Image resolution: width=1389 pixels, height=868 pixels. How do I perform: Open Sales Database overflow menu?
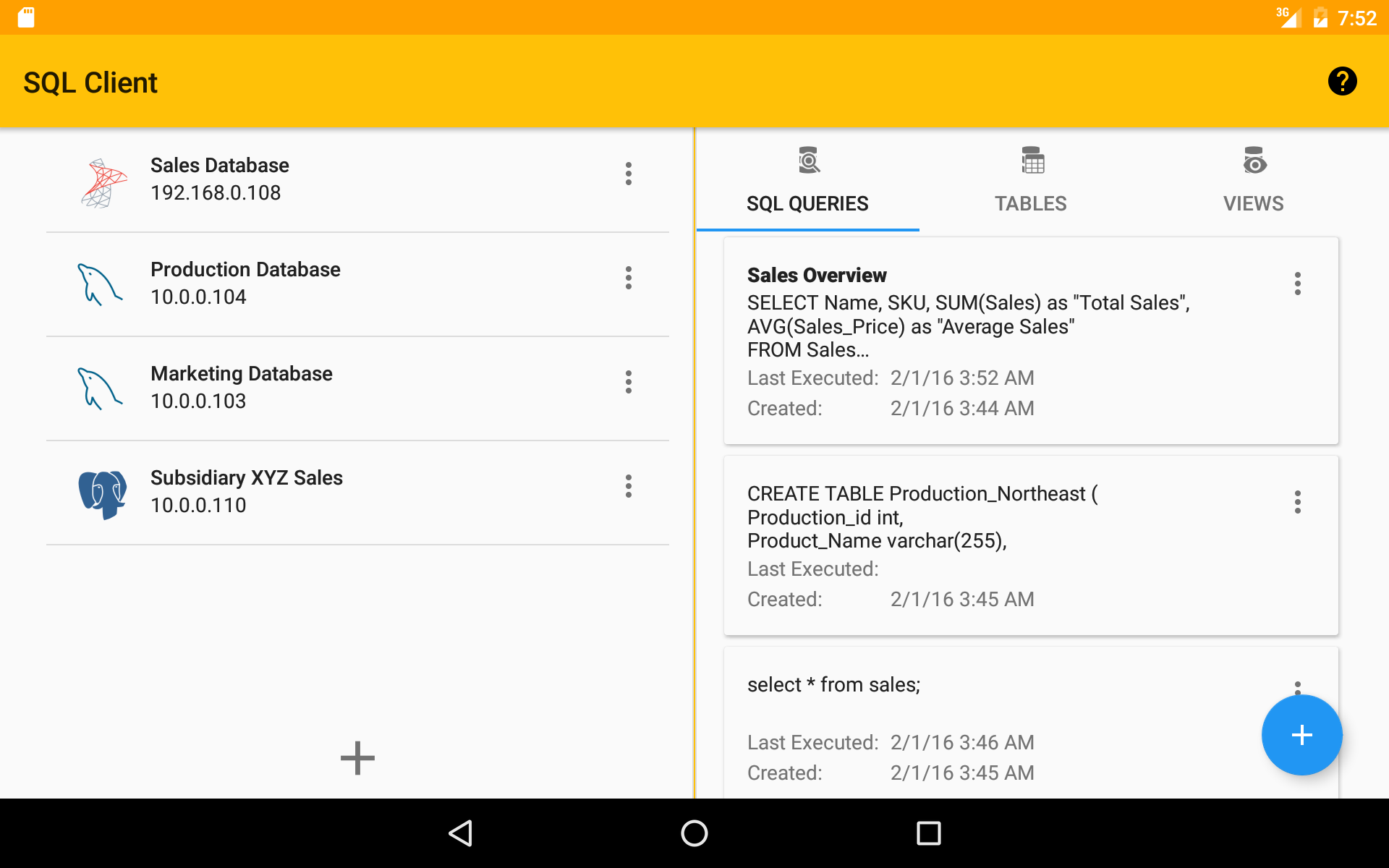click(628, 174)
